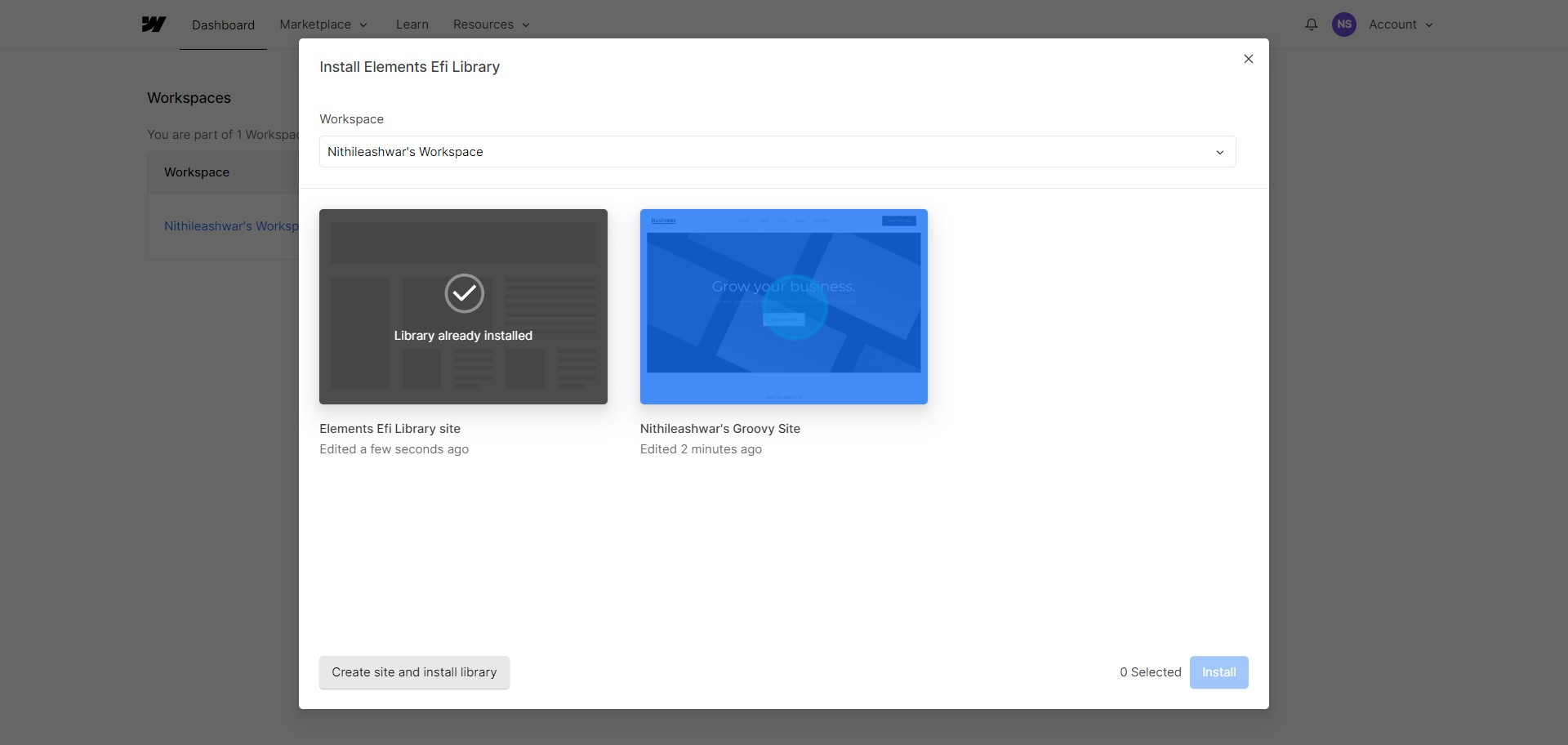Click the NS profile avatar

click(x=1344, y=25)
